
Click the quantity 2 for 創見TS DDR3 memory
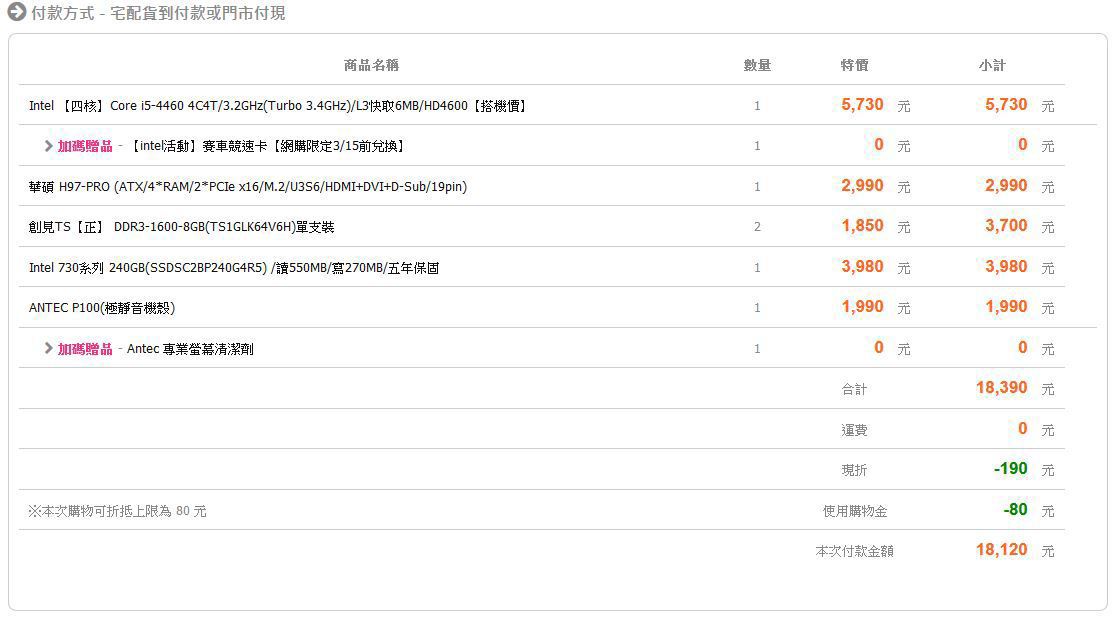point(757,227)
